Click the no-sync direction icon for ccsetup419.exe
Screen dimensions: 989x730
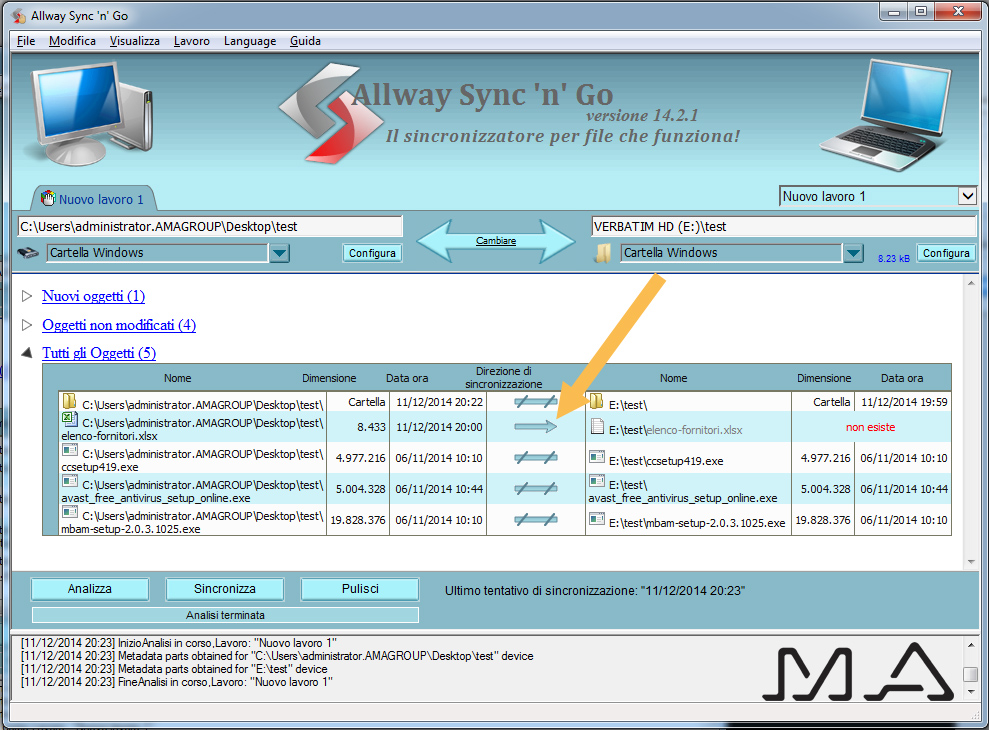[535, 457]
